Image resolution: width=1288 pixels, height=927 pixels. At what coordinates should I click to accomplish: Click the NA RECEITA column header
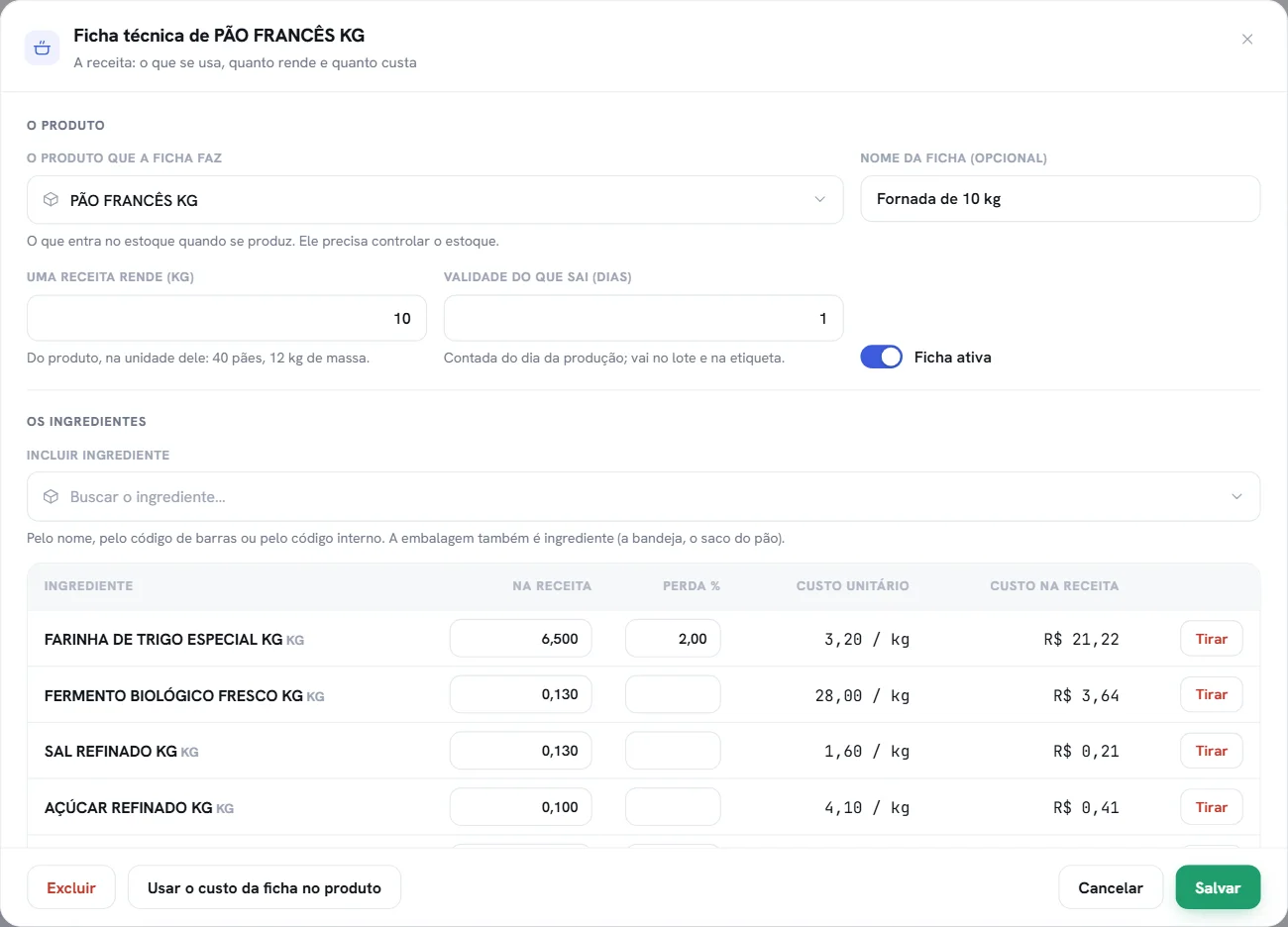(552, 586)
